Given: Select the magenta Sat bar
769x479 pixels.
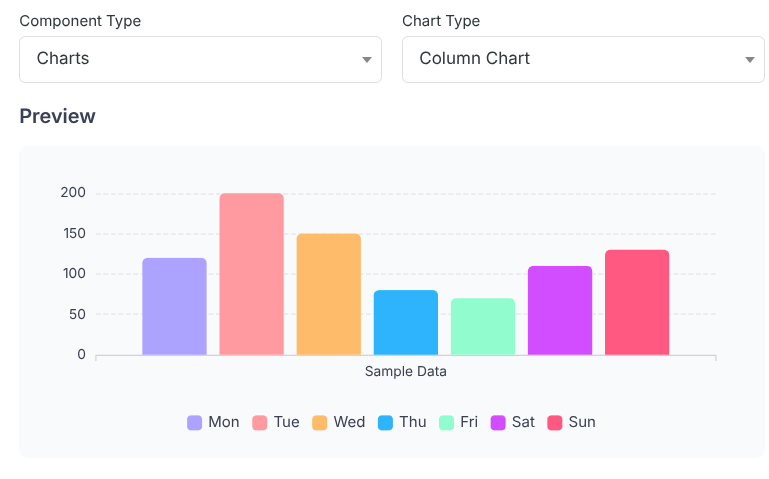Looking at the screenshot, I should click(x=560, y=310).
